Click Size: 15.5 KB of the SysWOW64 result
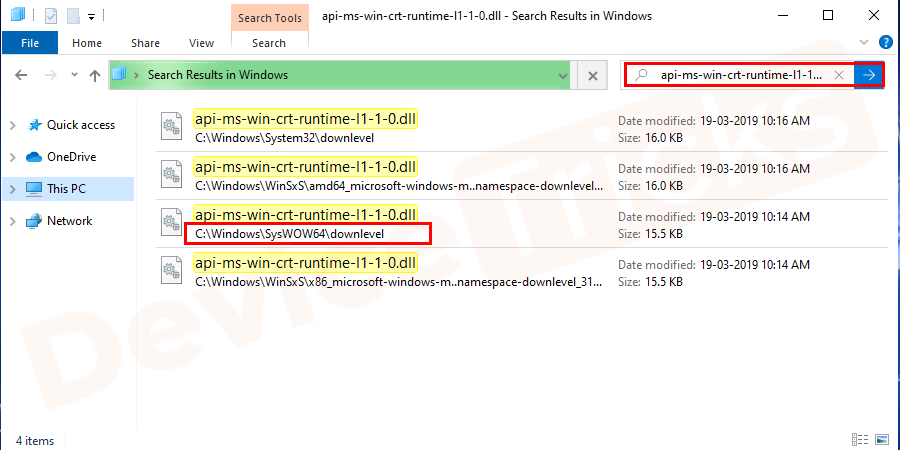 point(650,234)
